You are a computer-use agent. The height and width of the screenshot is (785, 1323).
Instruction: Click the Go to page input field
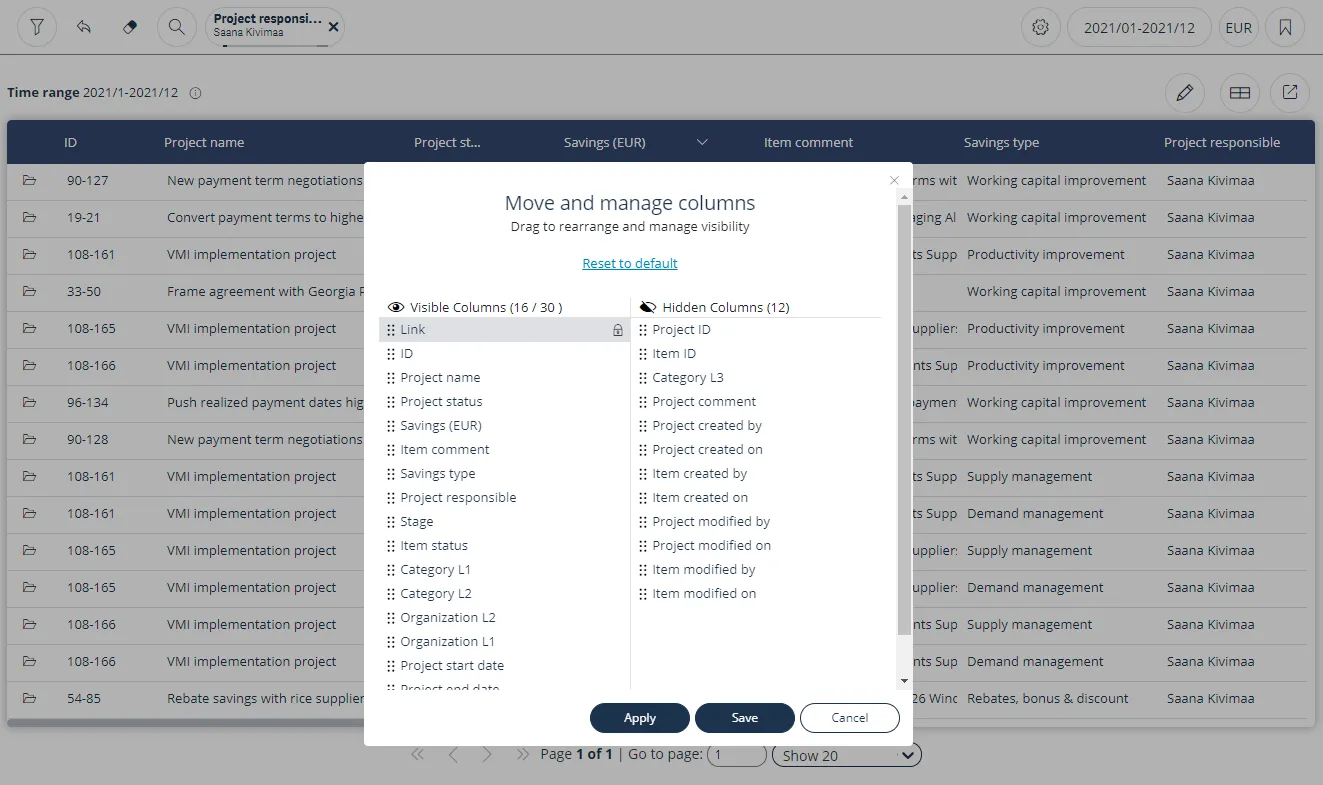click(x=736, y=755)
